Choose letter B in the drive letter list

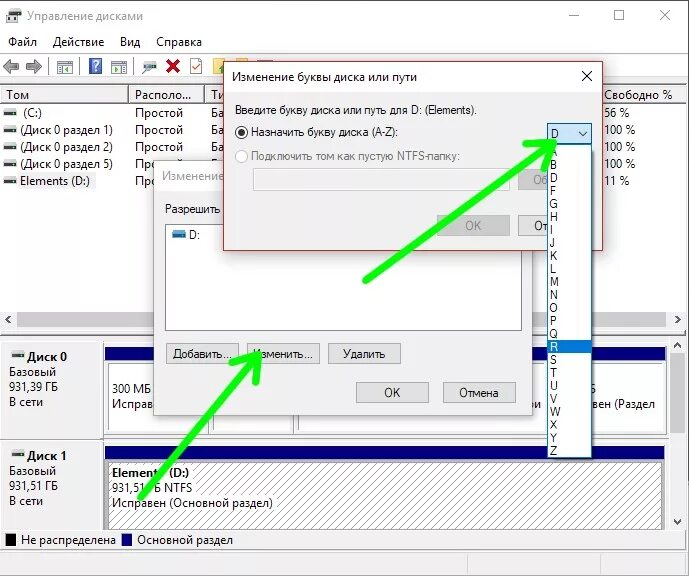pos(569,165)
